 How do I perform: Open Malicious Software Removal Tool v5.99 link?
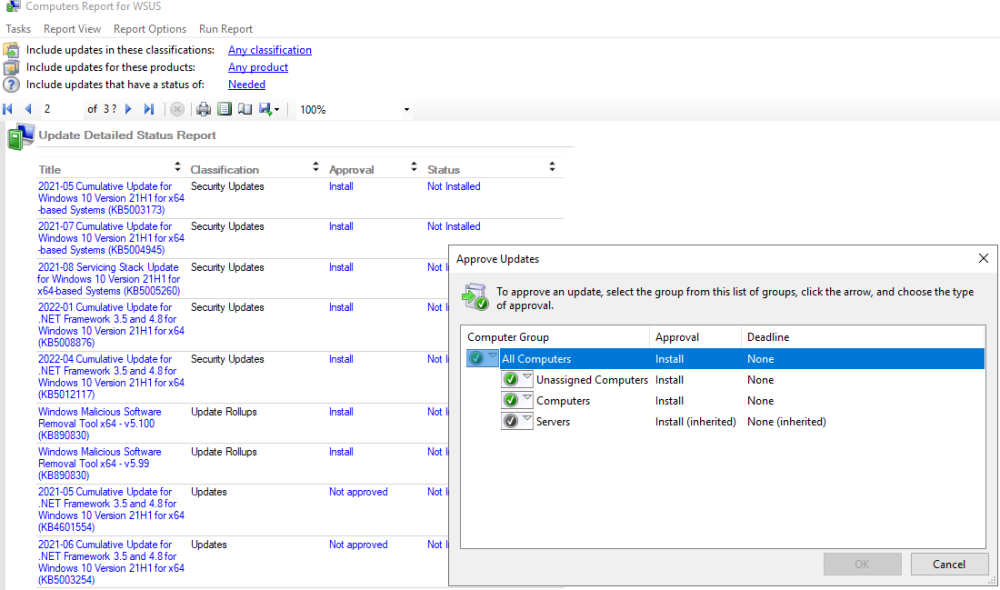click(99, 463)
